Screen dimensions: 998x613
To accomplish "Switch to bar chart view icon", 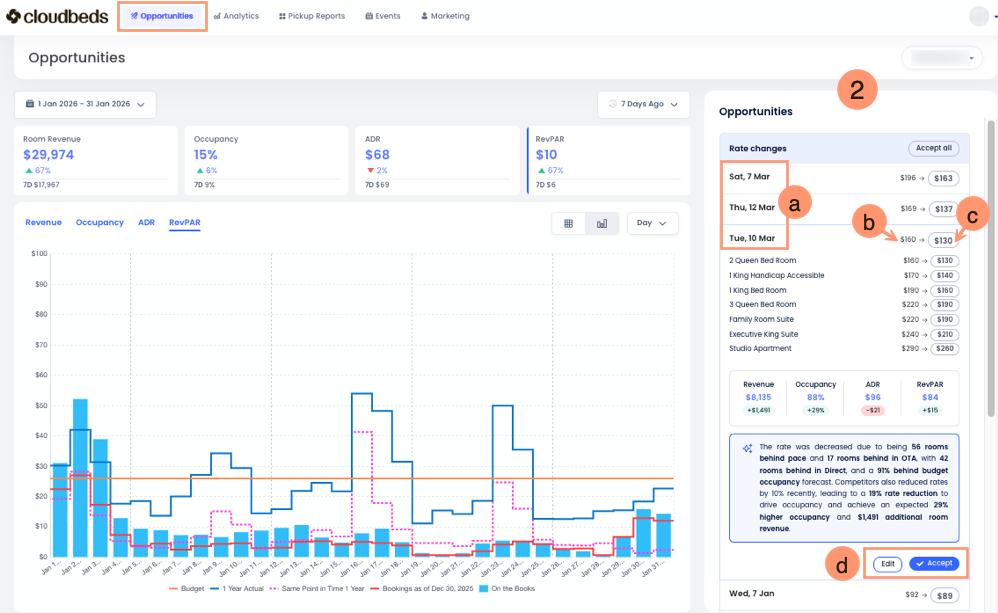I will tap(602, 224).
